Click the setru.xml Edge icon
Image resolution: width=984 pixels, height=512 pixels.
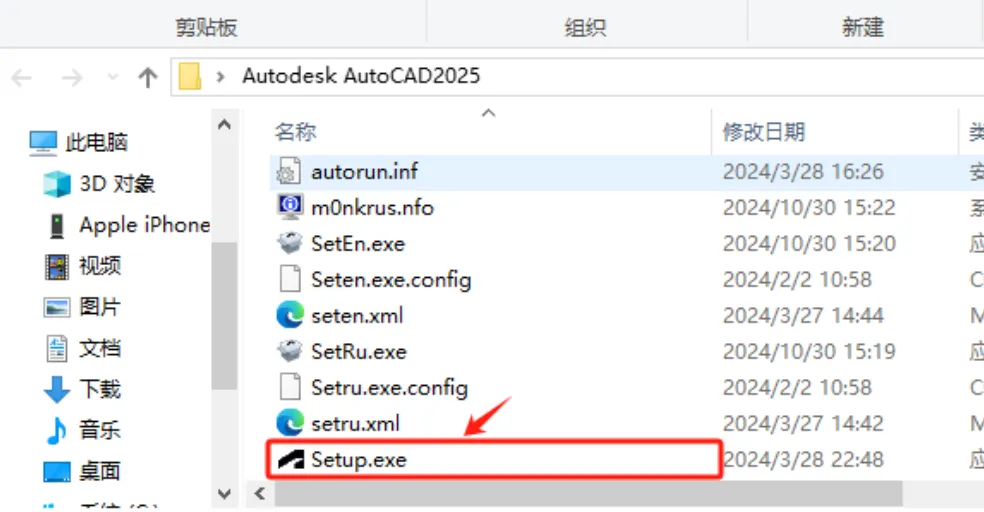click(x=289, y=423)
